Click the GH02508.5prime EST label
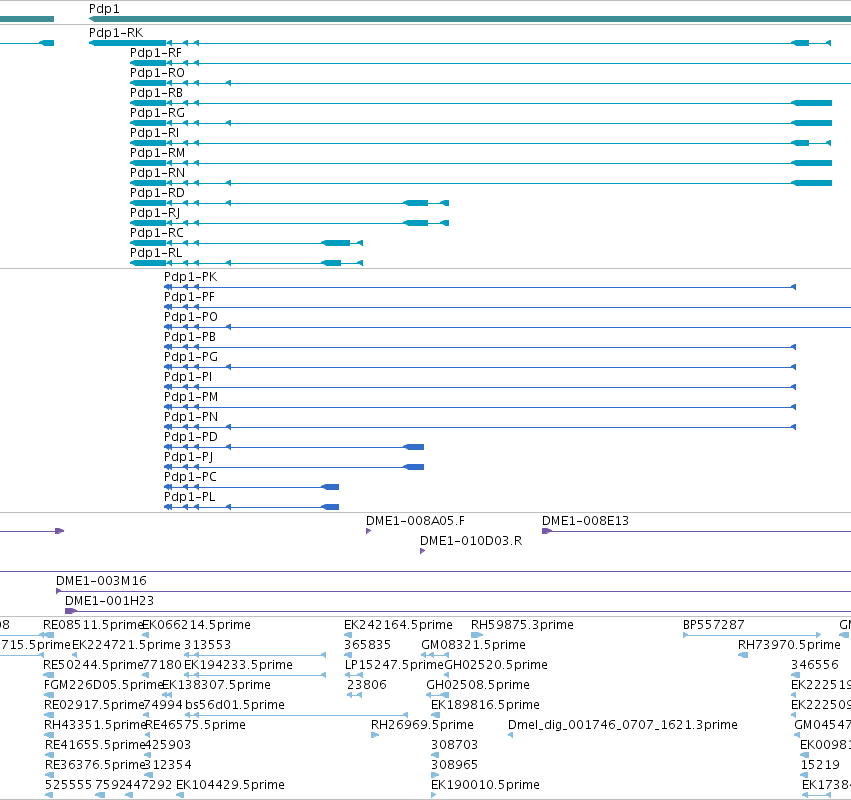The height and width of the screenshot is (800, 851). pyautogui.click(x=478, y=685)
